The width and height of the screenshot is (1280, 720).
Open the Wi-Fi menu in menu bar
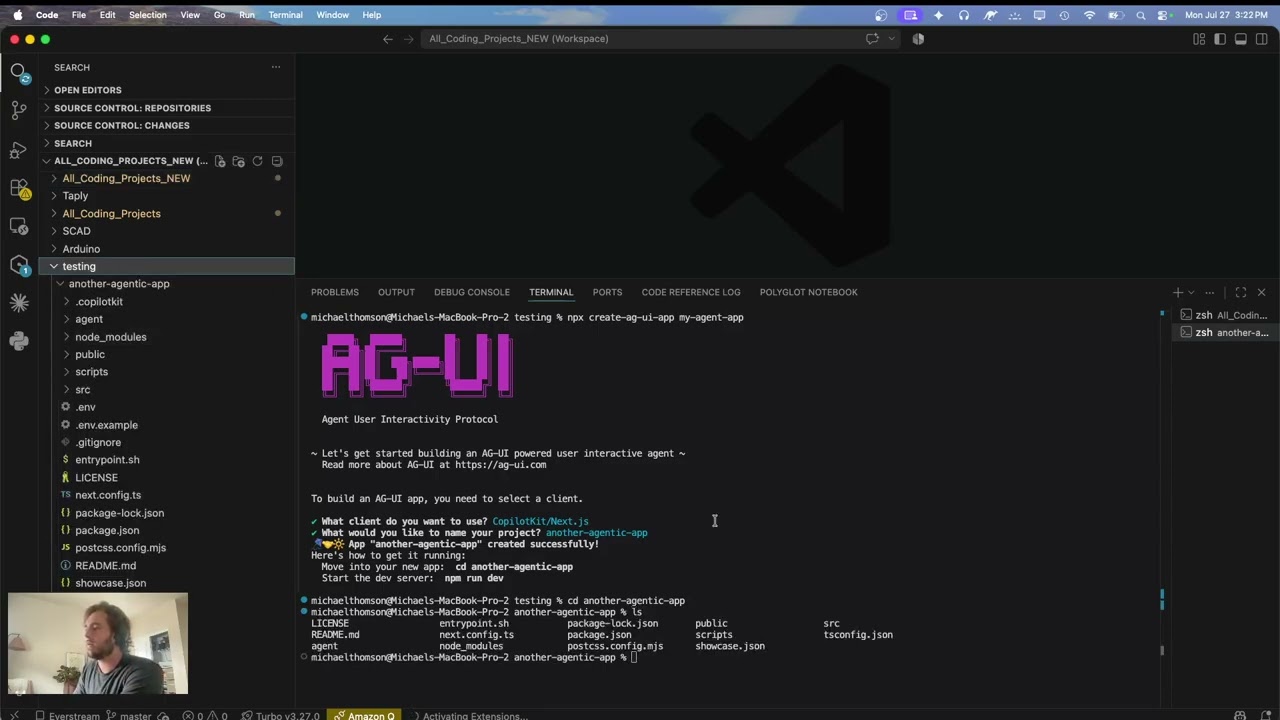click(1089, 15)
